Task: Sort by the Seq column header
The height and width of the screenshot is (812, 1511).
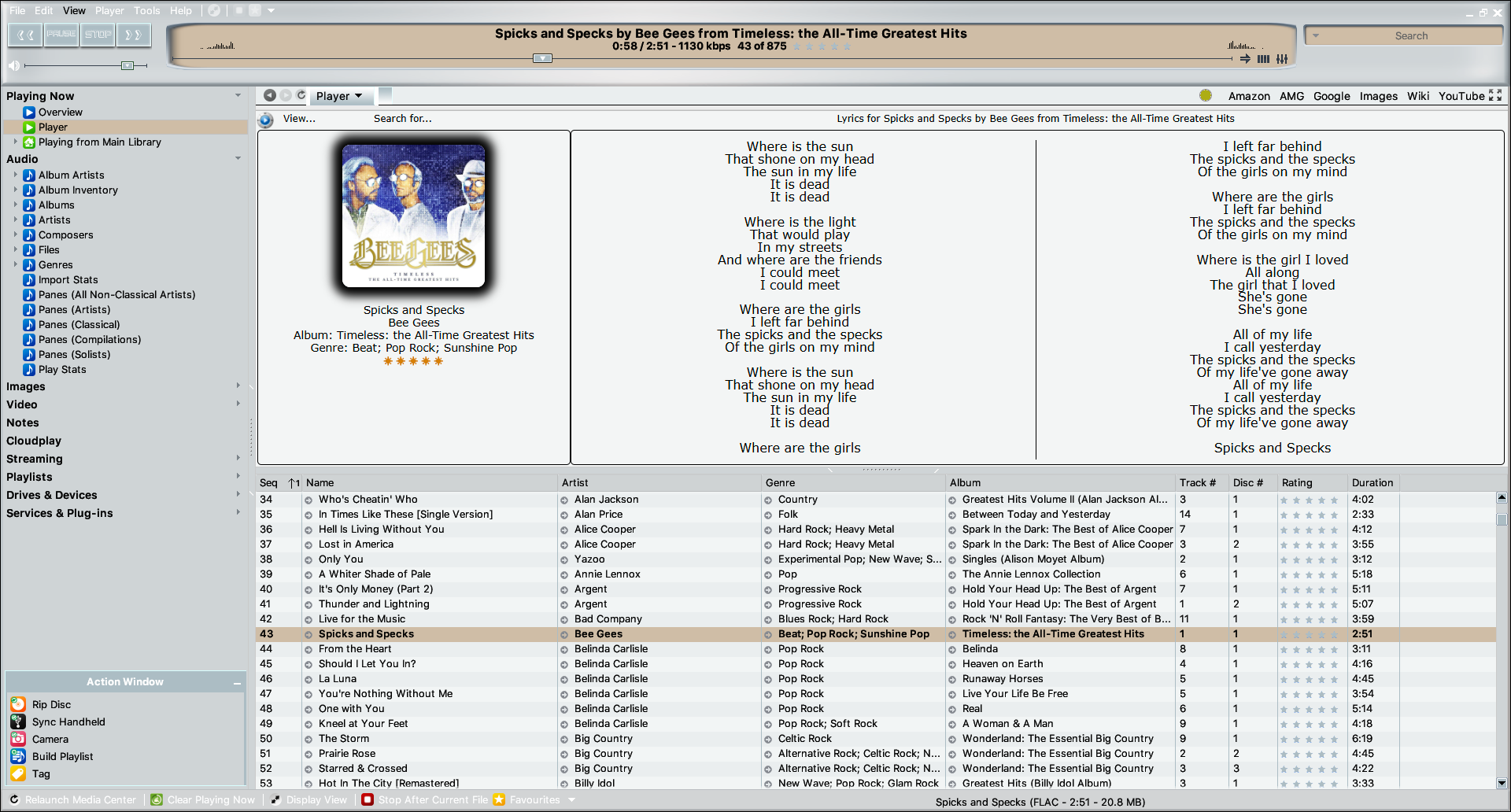Action: tap(269, 483)
